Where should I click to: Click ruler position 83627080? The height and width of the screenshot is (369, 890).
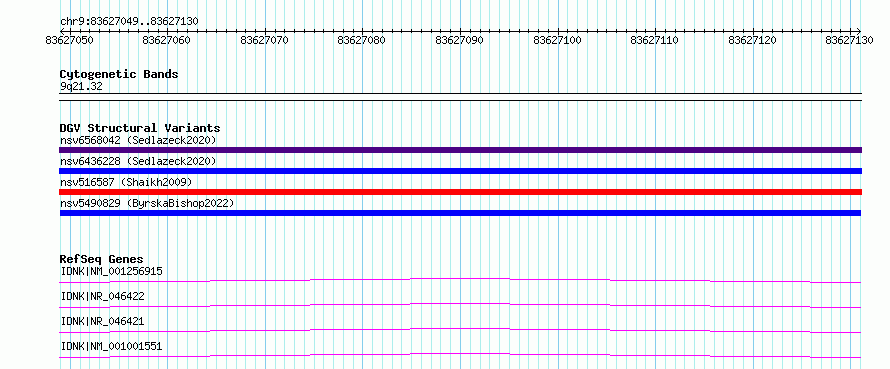(x=362, y=40)
